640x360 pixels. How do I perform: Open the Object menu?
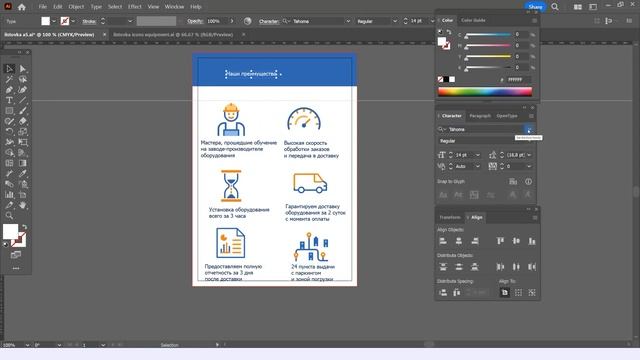tap(76, 7)
